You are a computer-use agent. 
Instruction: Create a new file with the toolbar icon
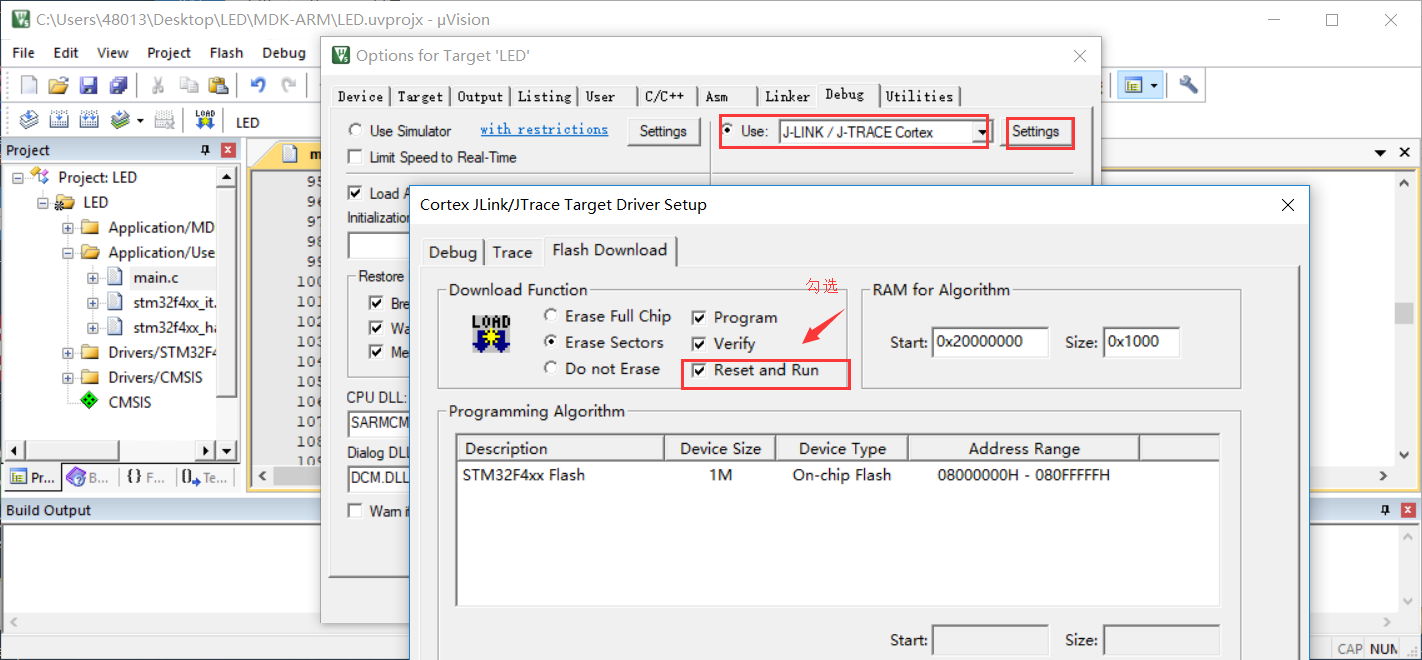[x=29, y=86]
